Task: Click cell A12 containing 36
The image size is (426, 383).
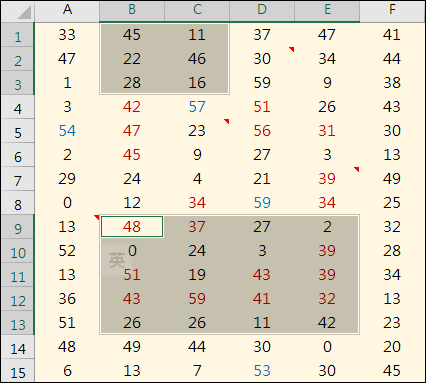Action: click(67, 299)
